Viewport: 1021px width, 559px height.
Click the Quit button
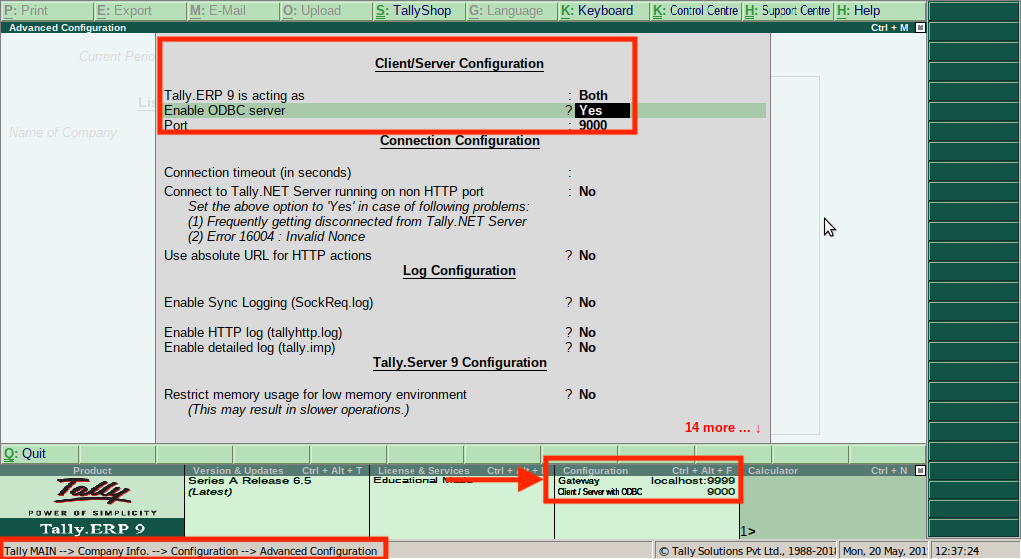click(x=40, y=453)
